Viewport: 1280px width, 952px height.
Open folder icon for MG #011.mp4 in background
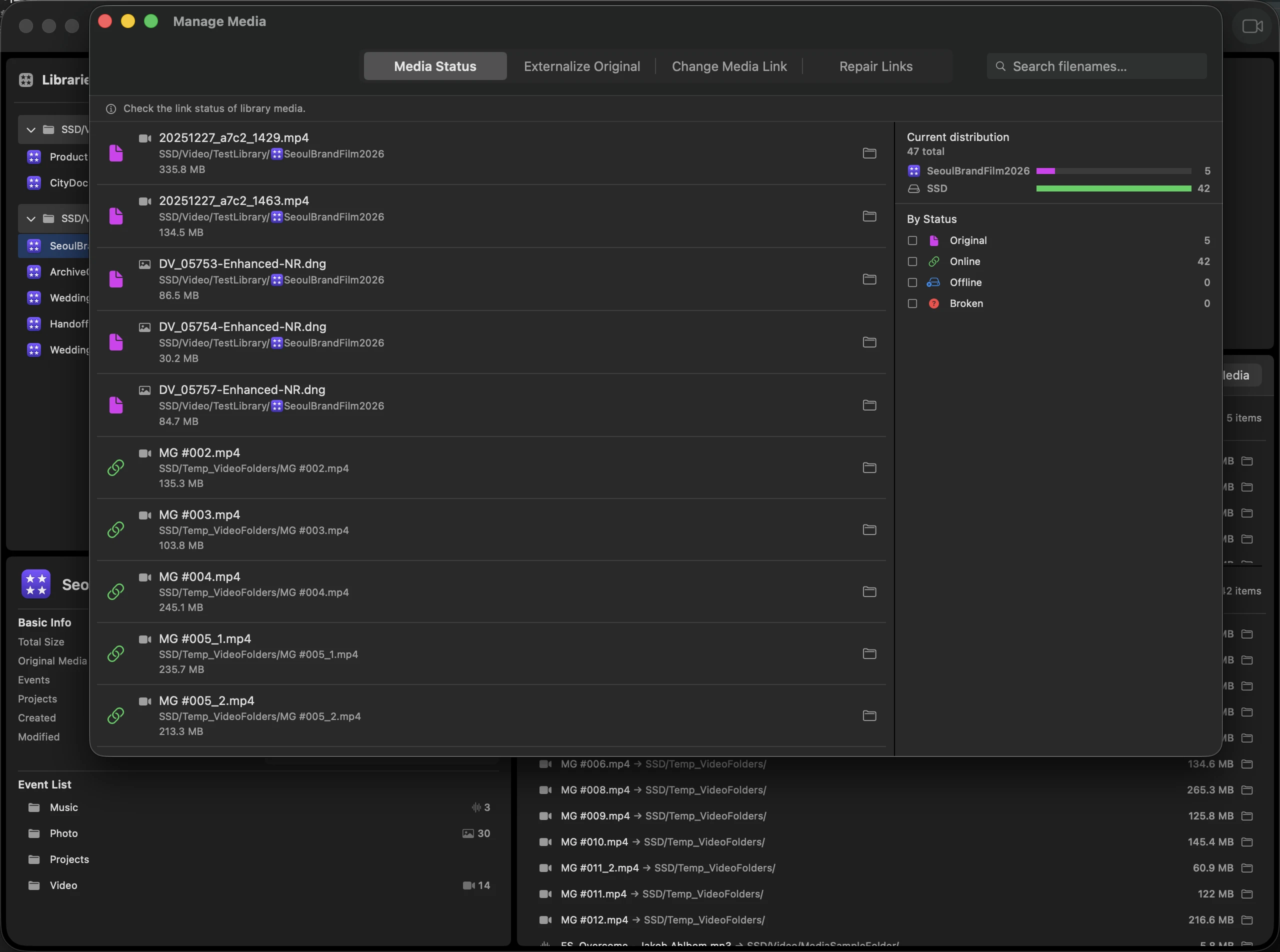coord(1247,894)
